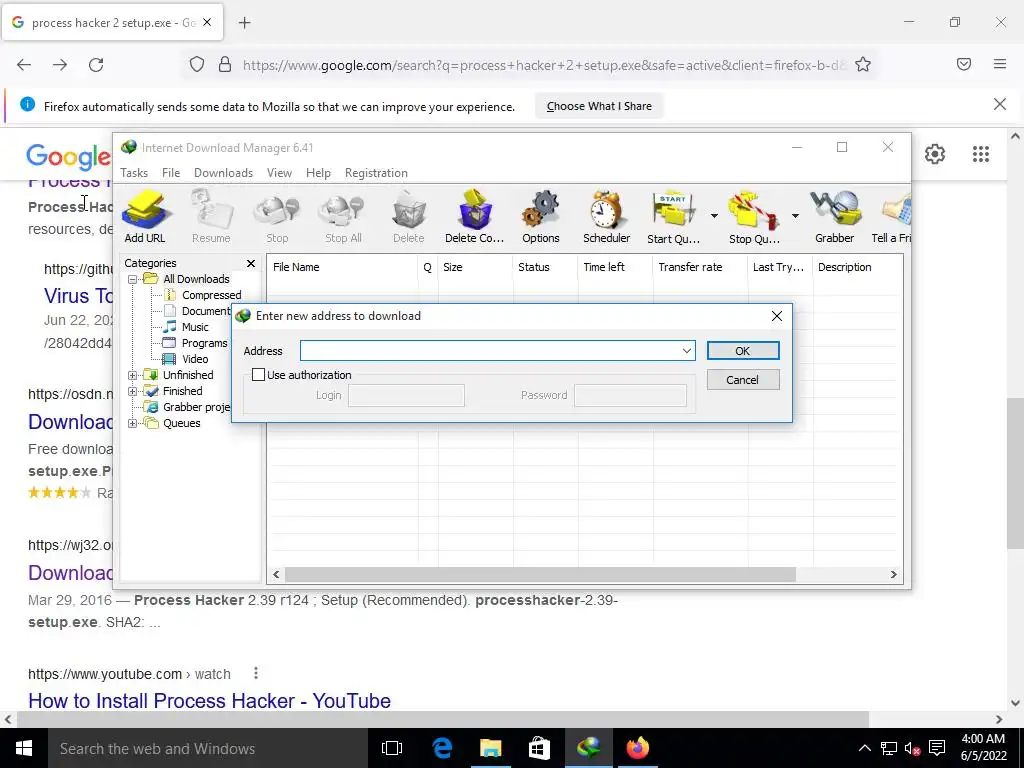The height and width of the screenshot is (768, 1024).
Task: Open the File menu in IDM
Action: point(171,173)
